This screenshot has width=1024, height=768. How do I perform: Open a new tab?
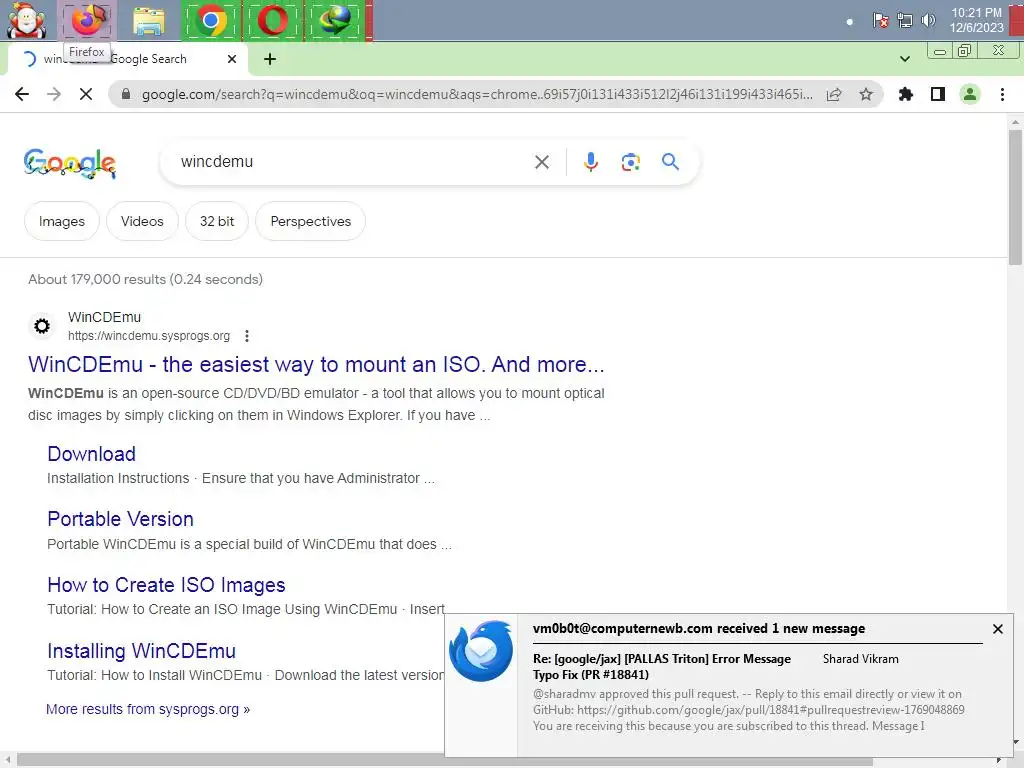(270, 59)
